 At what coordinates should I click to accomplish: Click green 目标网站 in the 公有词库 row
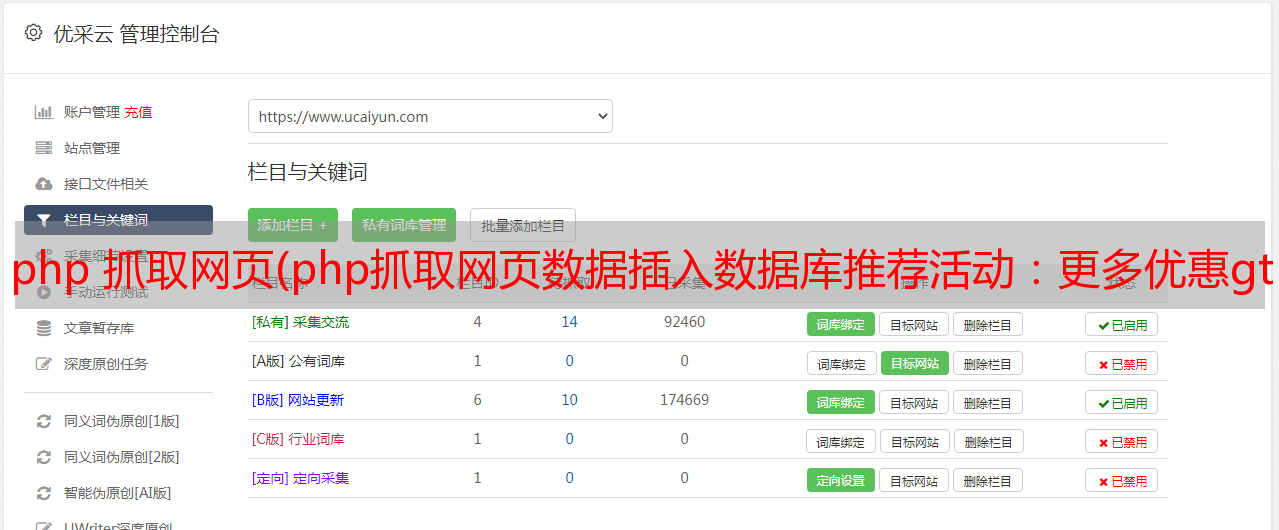(915, 363)
